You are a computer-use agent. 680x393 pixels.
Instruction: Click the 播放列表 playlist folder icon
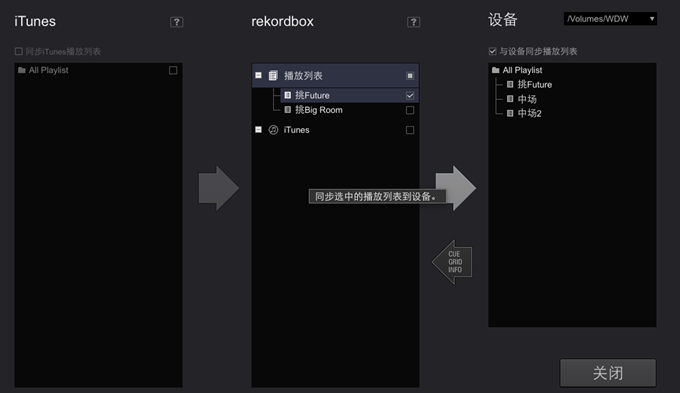(273, 75)
